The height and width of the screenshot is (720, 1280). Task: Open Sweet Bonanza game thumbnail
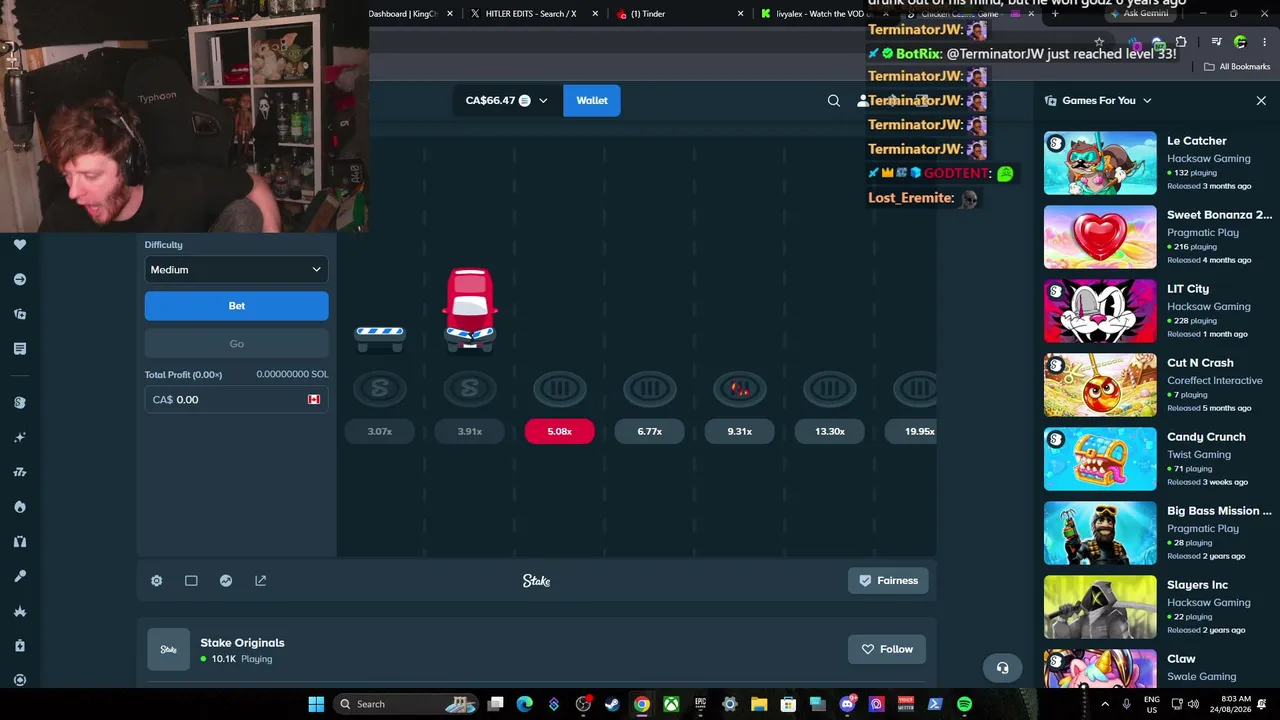click(1100, 237)
